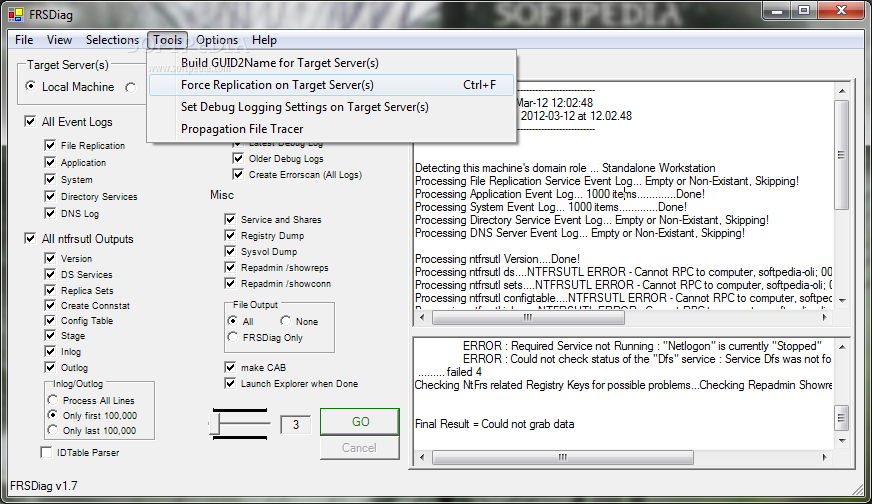This screenshot has height=504, width=872.
Task: Click upper log pane scroll-right arrow
Action: click(x=824, y=317)
